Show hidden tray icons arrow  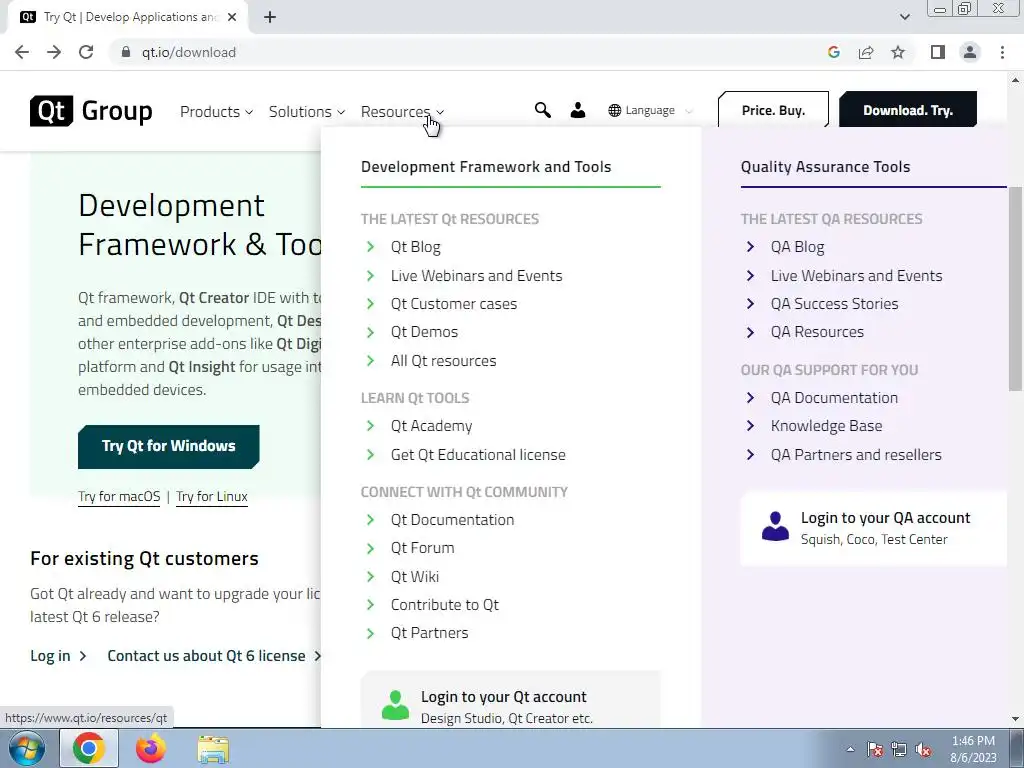850,750
